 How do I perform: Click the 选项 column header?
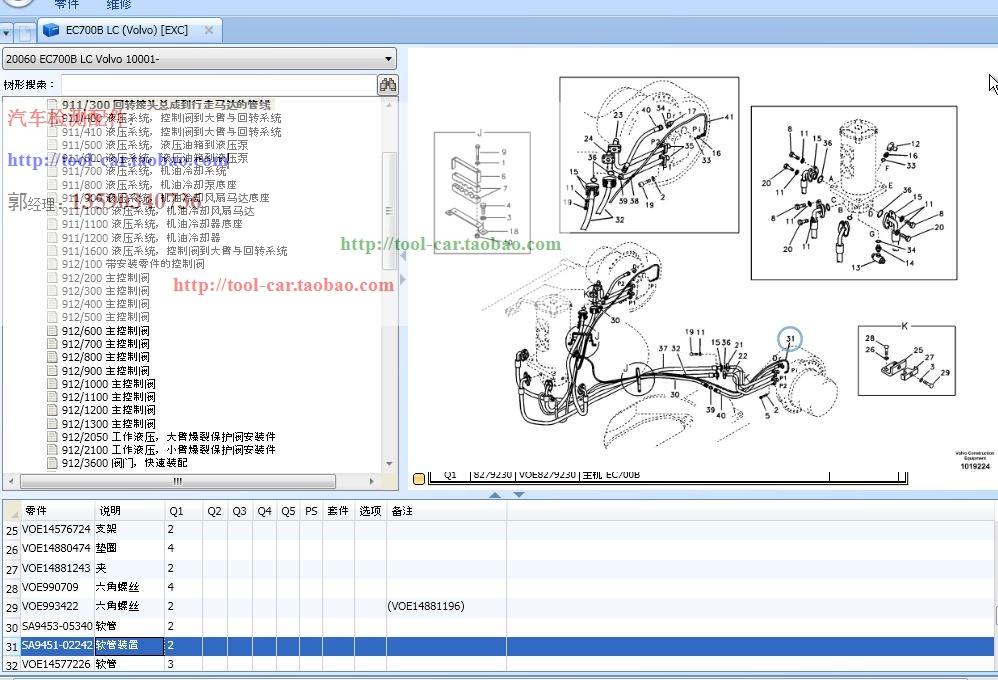[x=370, y=511]
